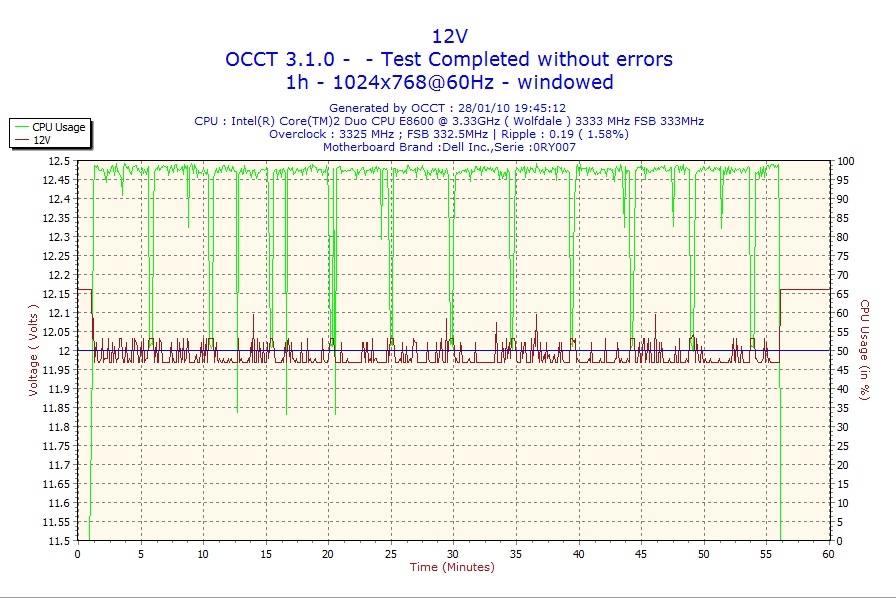
Task: Click the 55 label on time axis
Action: click(x=766, y=554)
